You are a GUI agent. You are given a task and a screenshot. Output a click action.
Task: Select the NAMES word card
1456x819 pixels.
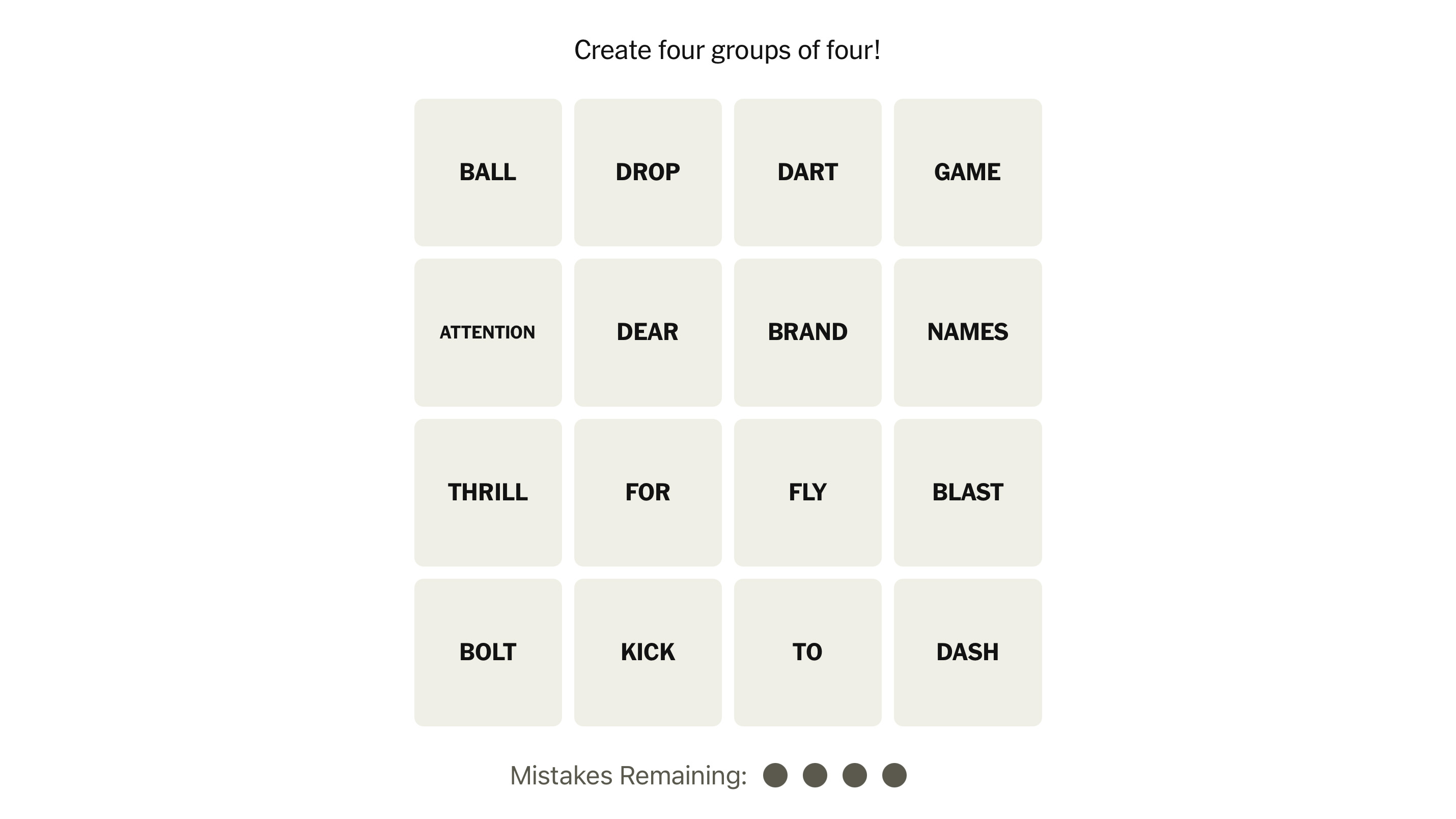(967, 332)
